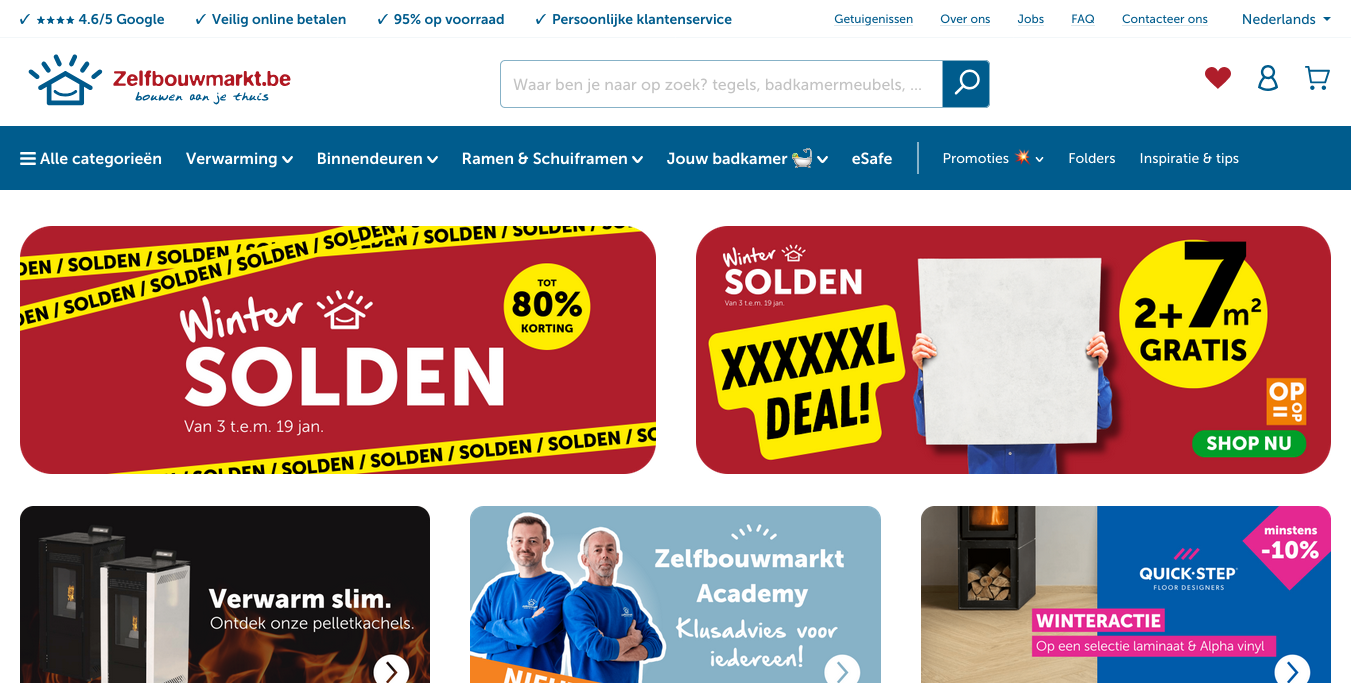
Task: Open the Getuigenissen link
Action: (873, 19)
